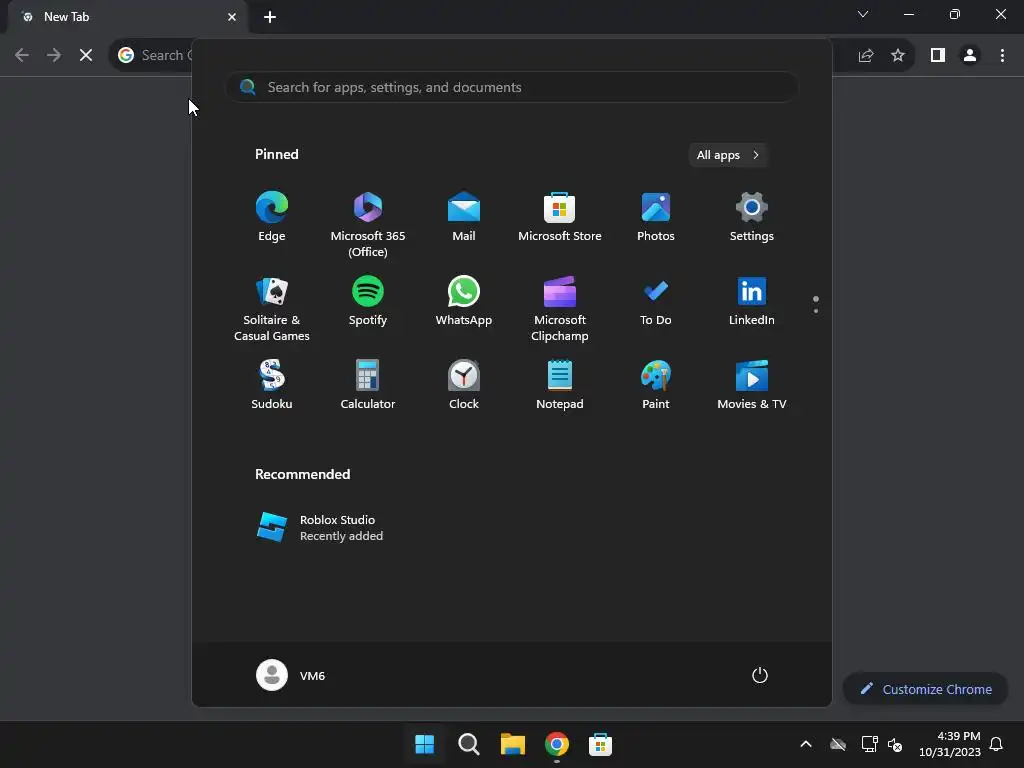Launch Movies & TV

752,385
